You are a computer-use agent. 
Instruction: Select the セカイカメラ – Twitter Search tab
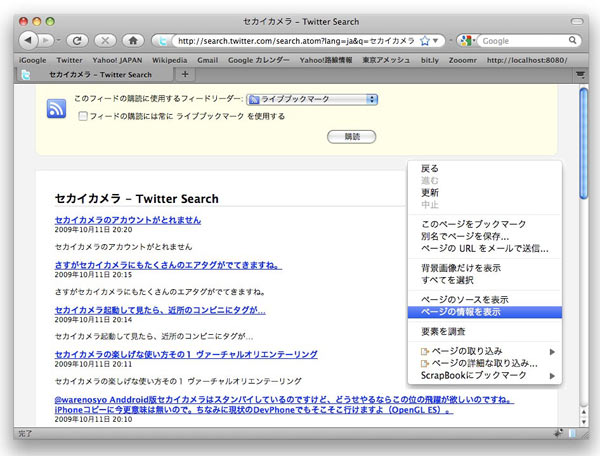[96, 75]
